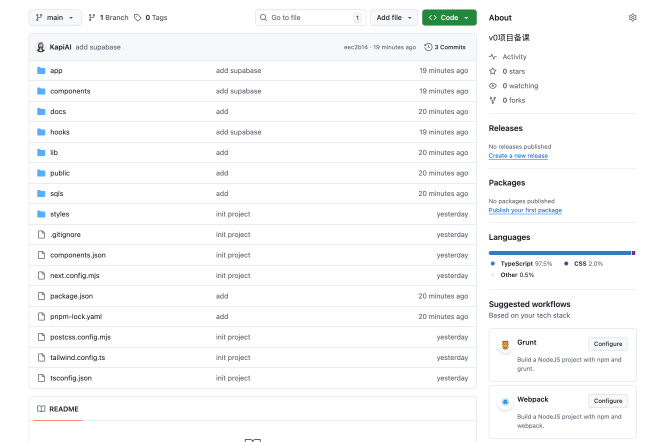Click the TypeScript segment of the languages bar

point(558,253)
